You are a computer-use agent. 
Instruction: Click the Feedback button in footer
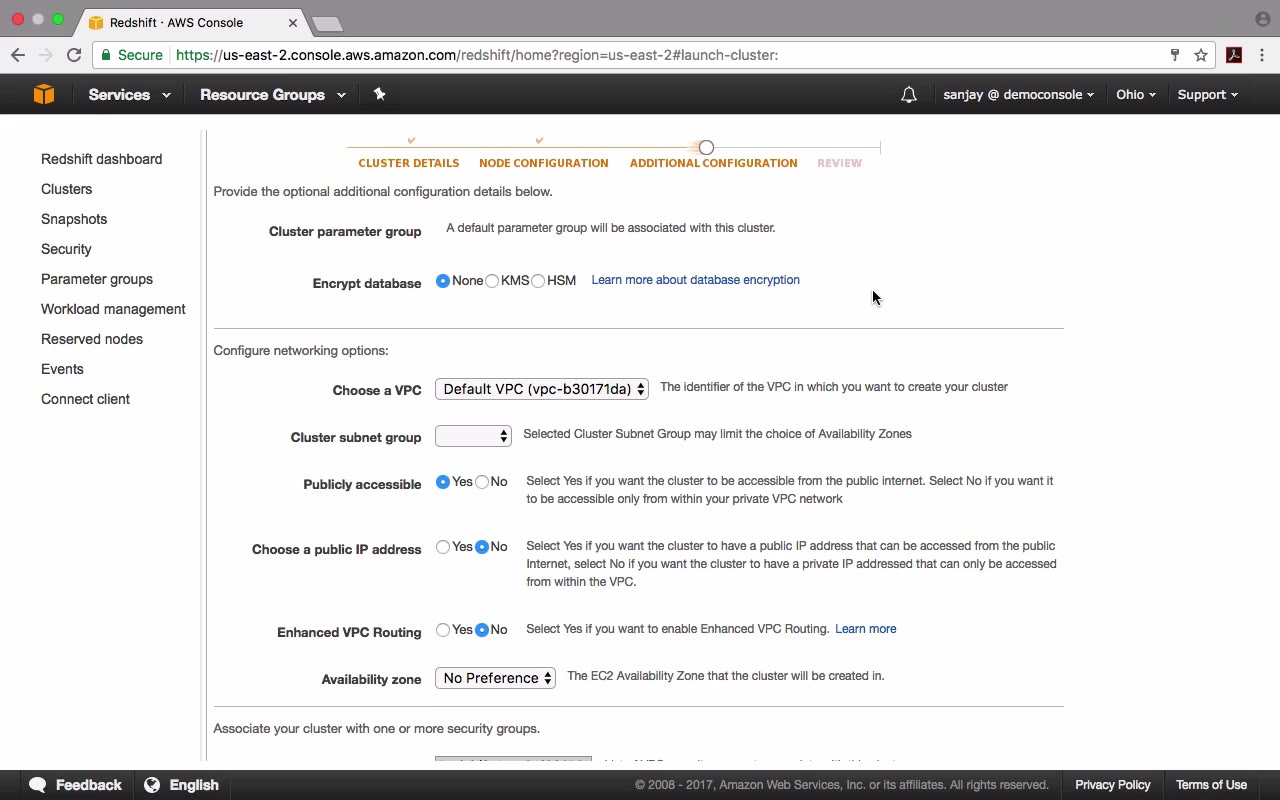point(75,785)
